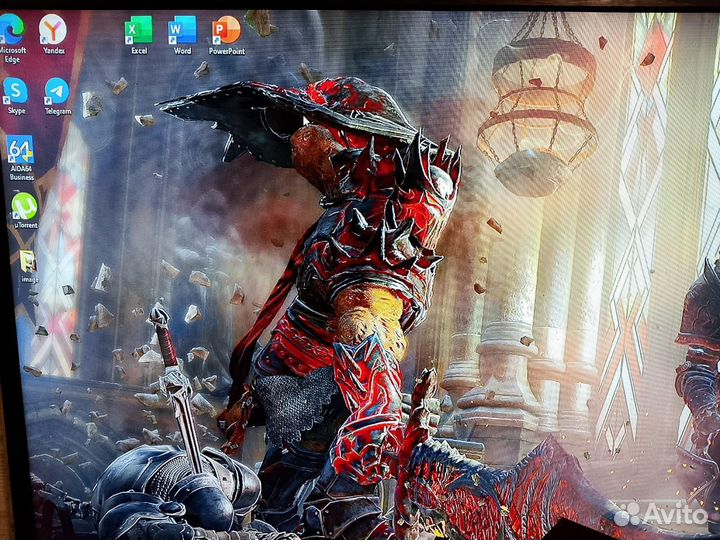
Task: Click the "uTorrent" label text
Action: click(x=24, y=226)
